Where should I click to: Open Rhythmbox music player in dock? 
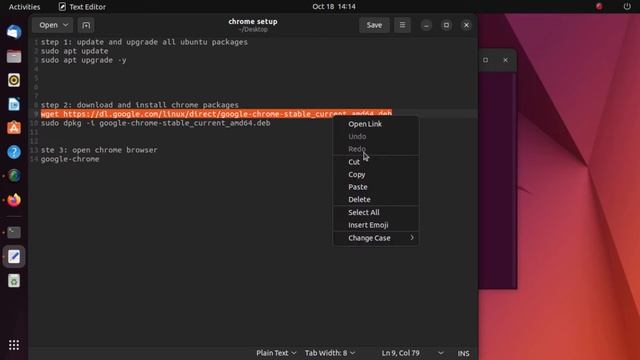14,80
